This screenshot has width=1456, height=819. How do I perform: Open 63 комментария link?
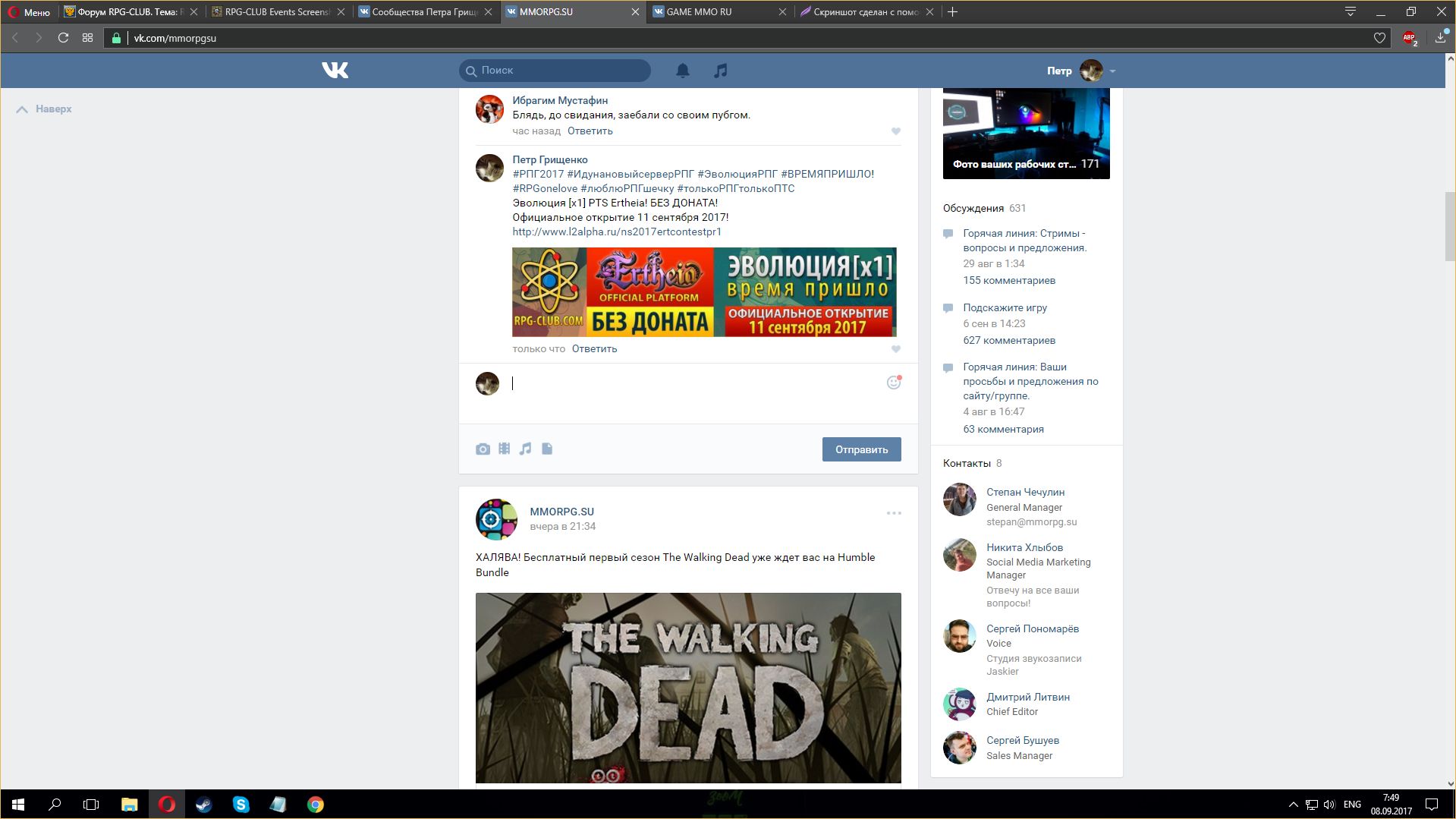point(1003,429)
